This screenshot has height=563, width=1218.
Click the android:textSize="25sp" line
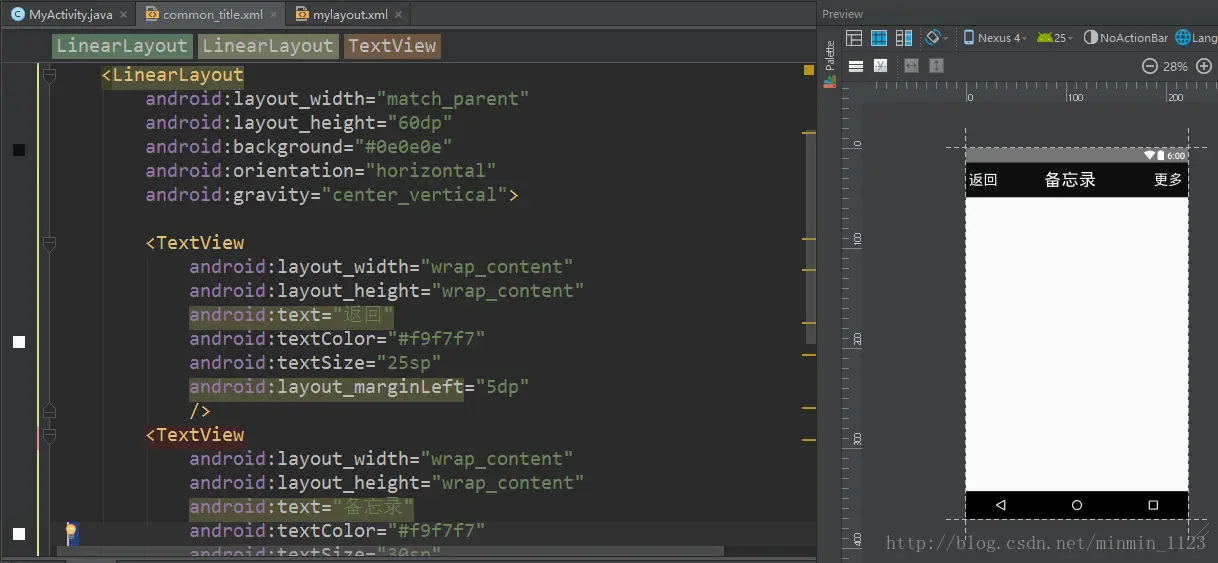pos(315,363)
